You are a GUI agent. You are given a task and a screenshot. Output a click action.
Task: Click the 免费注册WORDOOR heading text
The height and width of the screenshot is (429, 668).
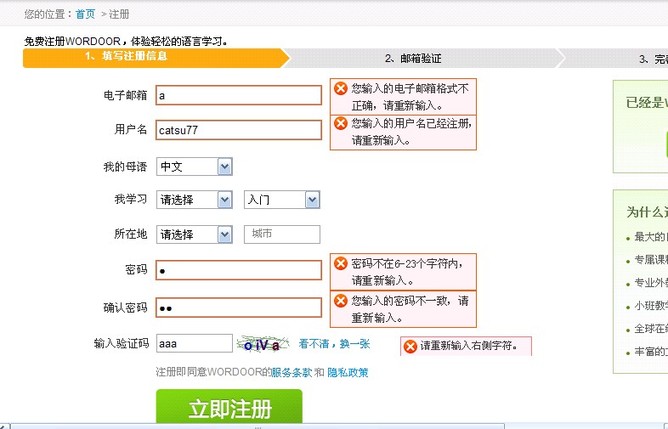(x=126, y=41)
